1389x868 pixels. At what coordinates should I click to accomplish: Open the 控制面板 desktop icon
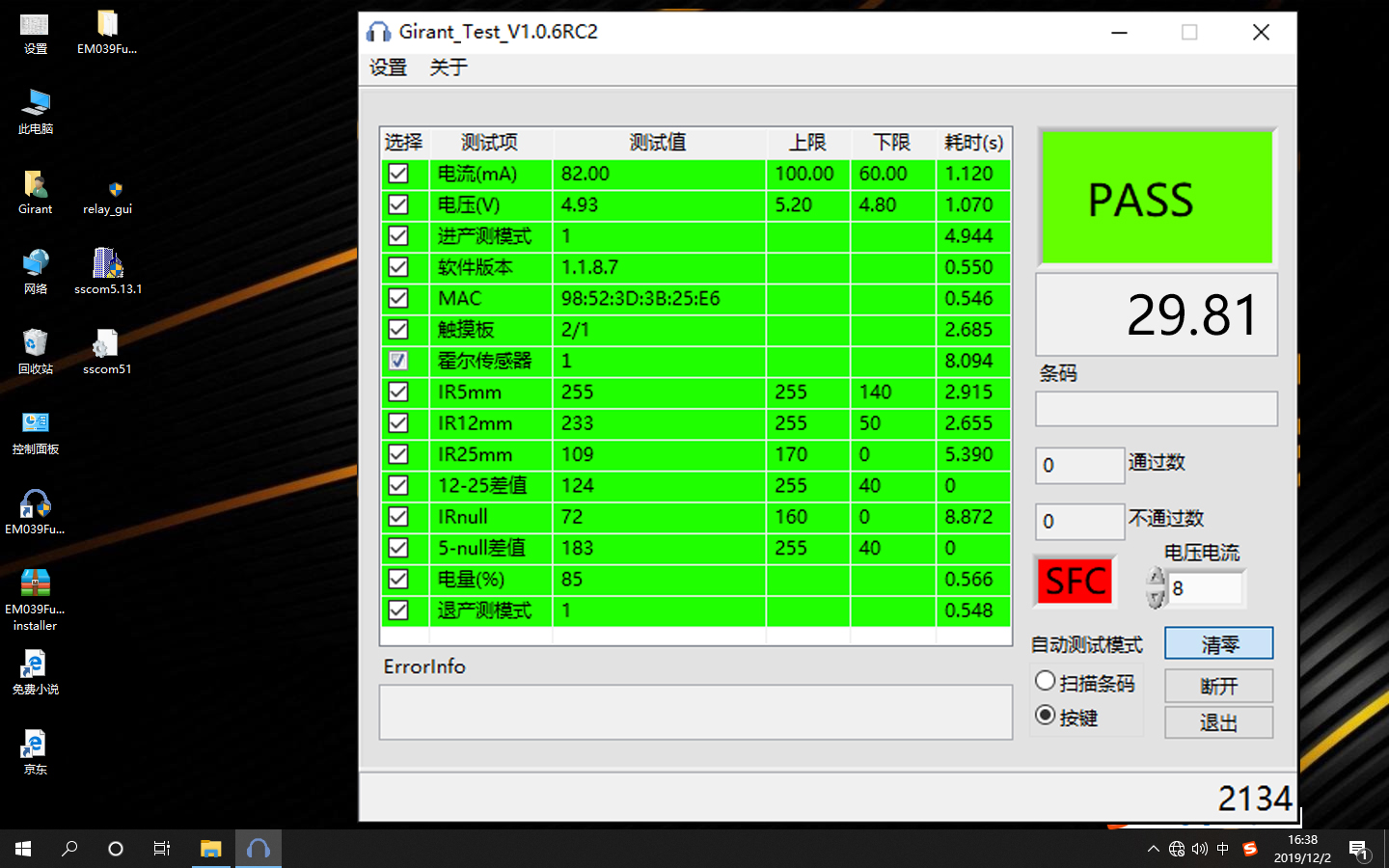coord(35,426)
